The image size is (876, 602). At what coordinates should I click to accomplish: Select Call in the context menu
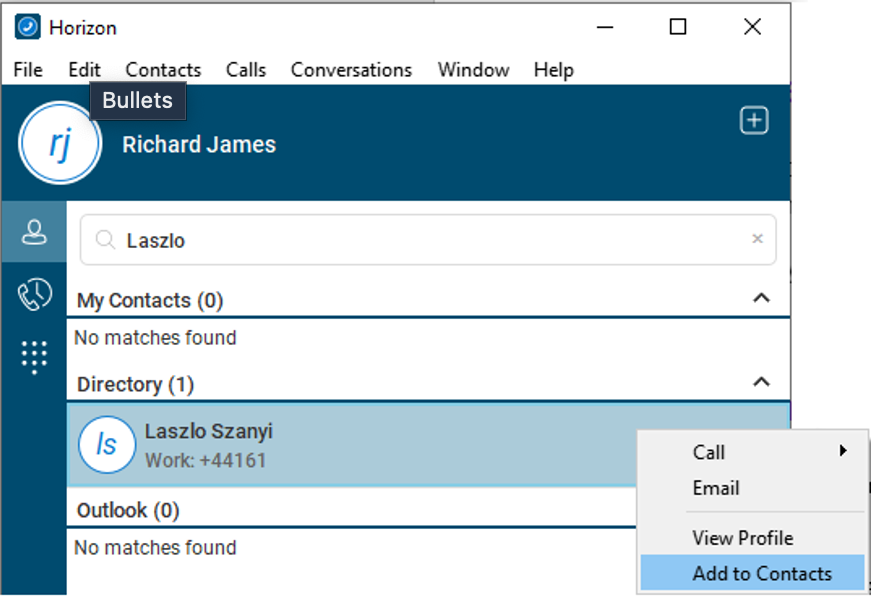753,452
